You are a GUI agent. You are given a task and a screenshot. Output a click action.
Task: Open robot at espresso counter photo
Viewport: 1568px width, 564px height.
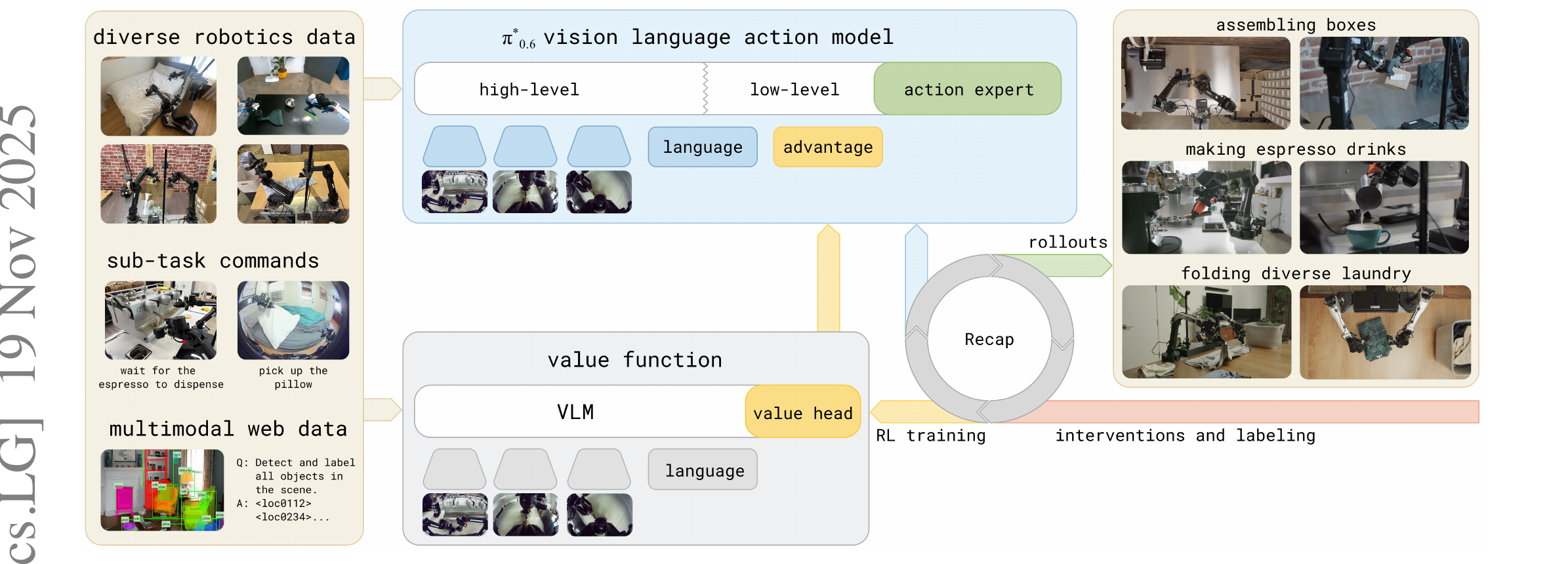click(x=1207, y=207)
